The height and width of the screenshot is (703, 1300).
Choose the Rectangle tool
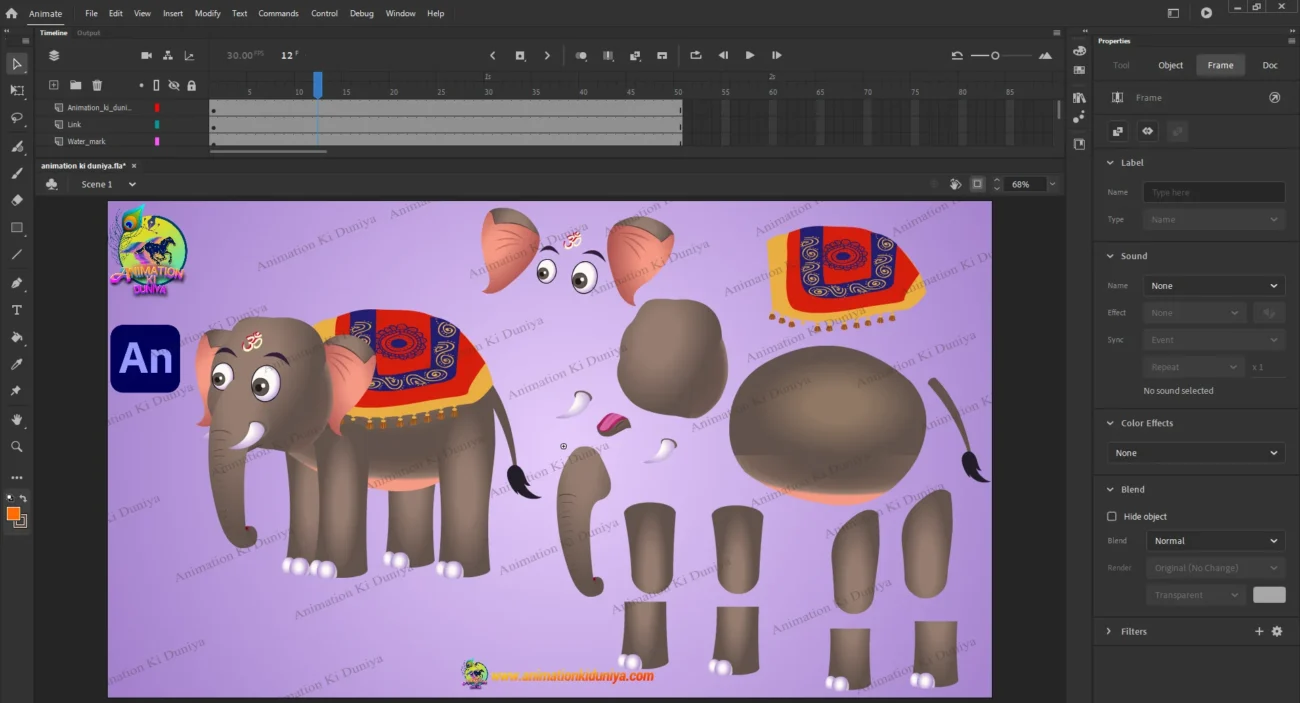[x=17, y=228]
